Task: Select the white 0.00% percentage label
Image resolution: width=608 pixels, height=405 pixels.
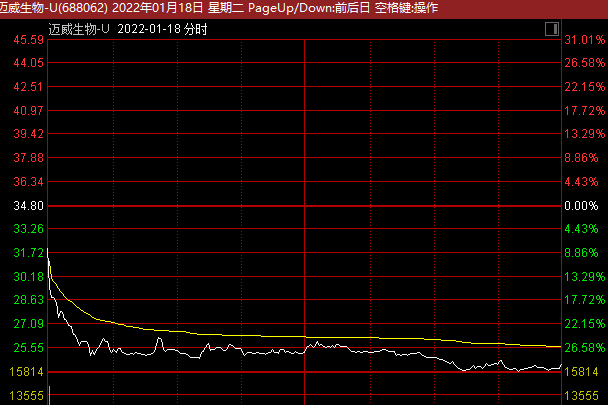Action: pyautogui.click(x=581, y=206)
